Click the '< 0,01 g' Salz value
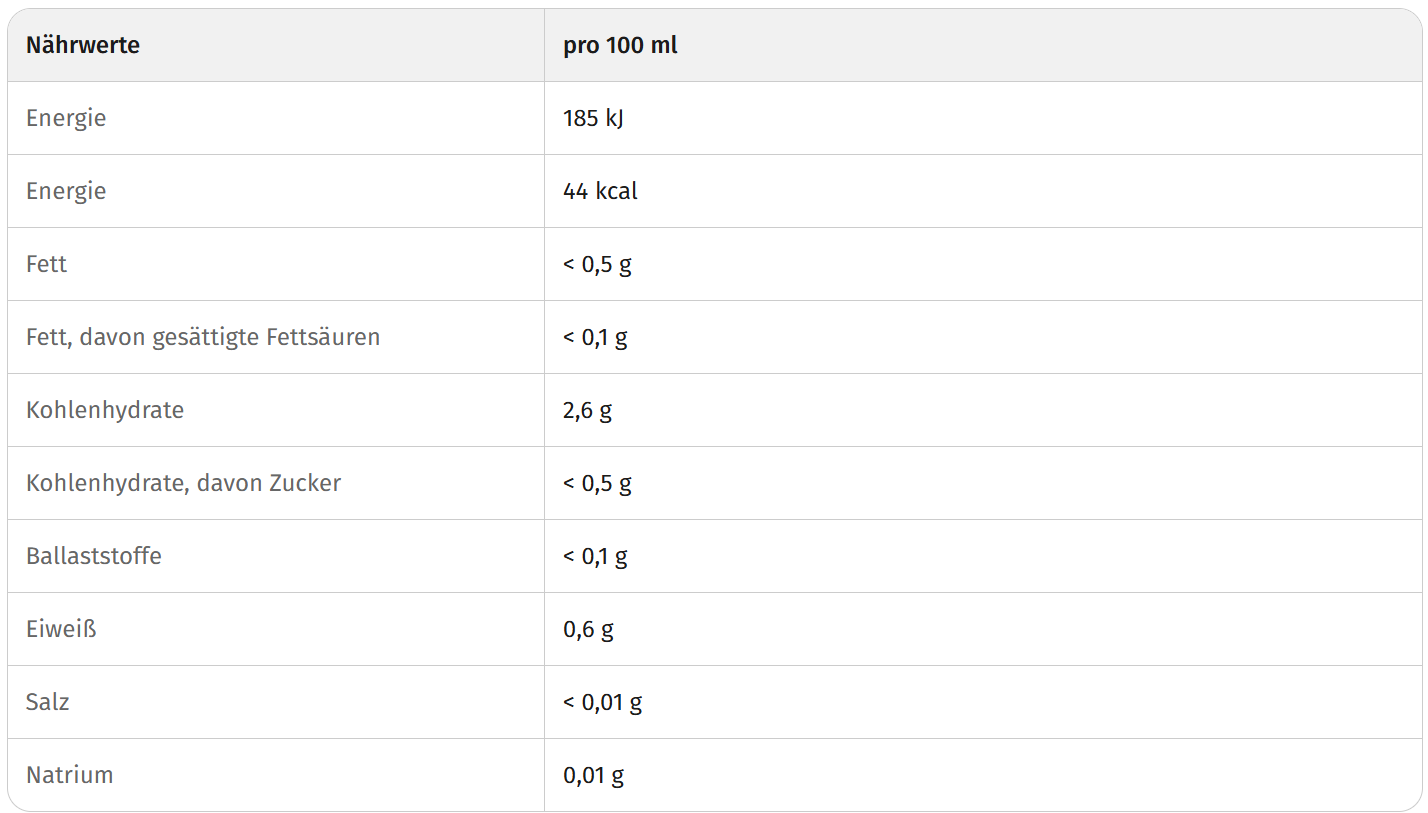The image size is (1428, 813). tap(602, 702)
